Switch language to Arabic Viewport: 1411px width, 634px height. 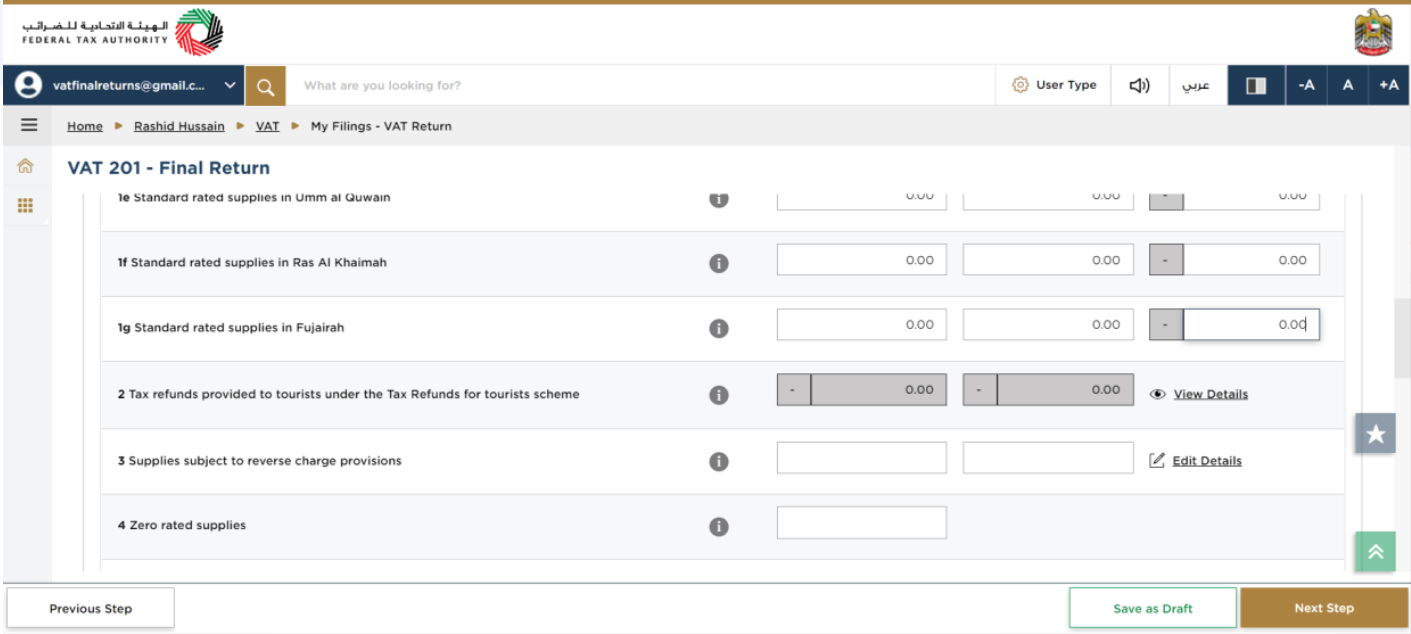(1196, 85)
